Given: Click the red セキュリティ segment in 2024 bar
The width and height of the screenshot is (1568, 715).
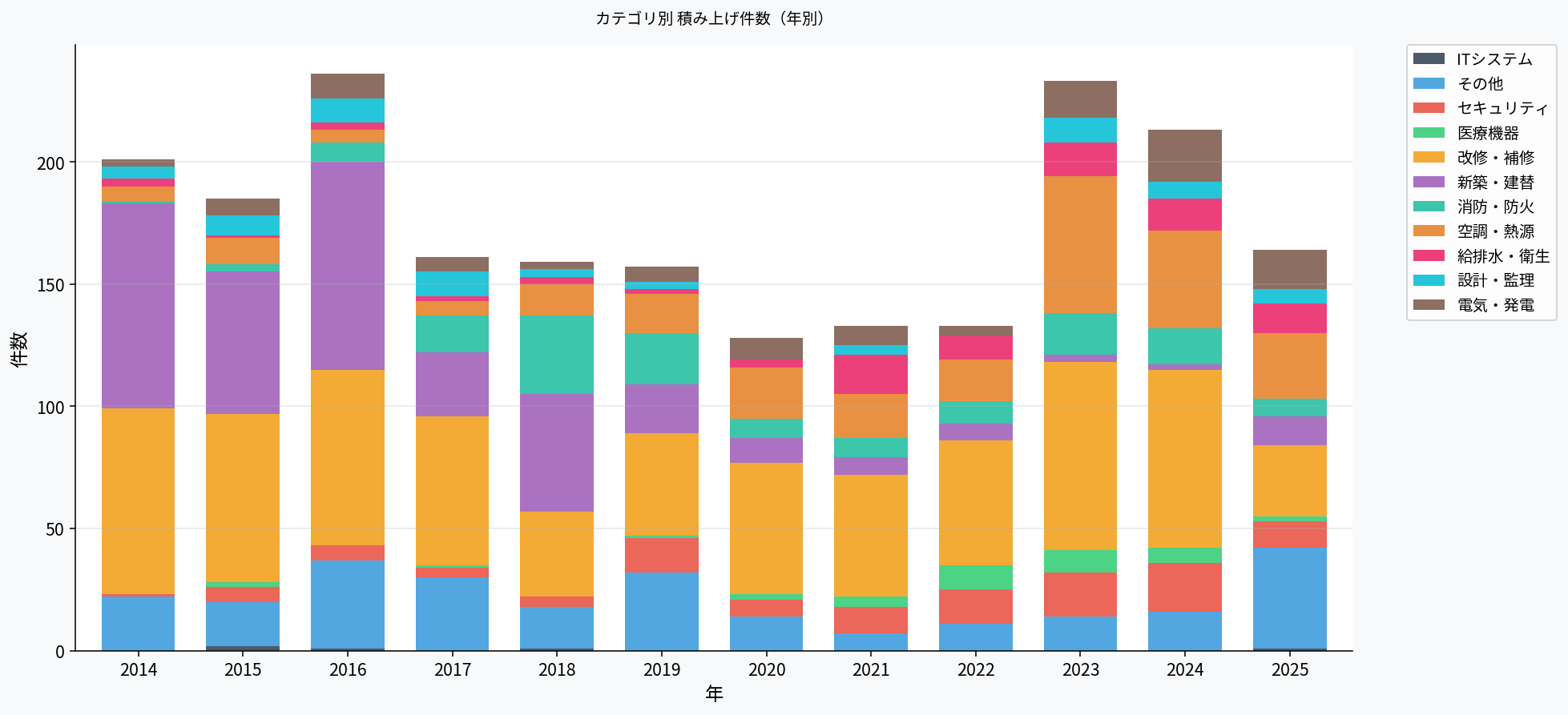Looking at the screenshot, I should click(x=1185, y=588).
